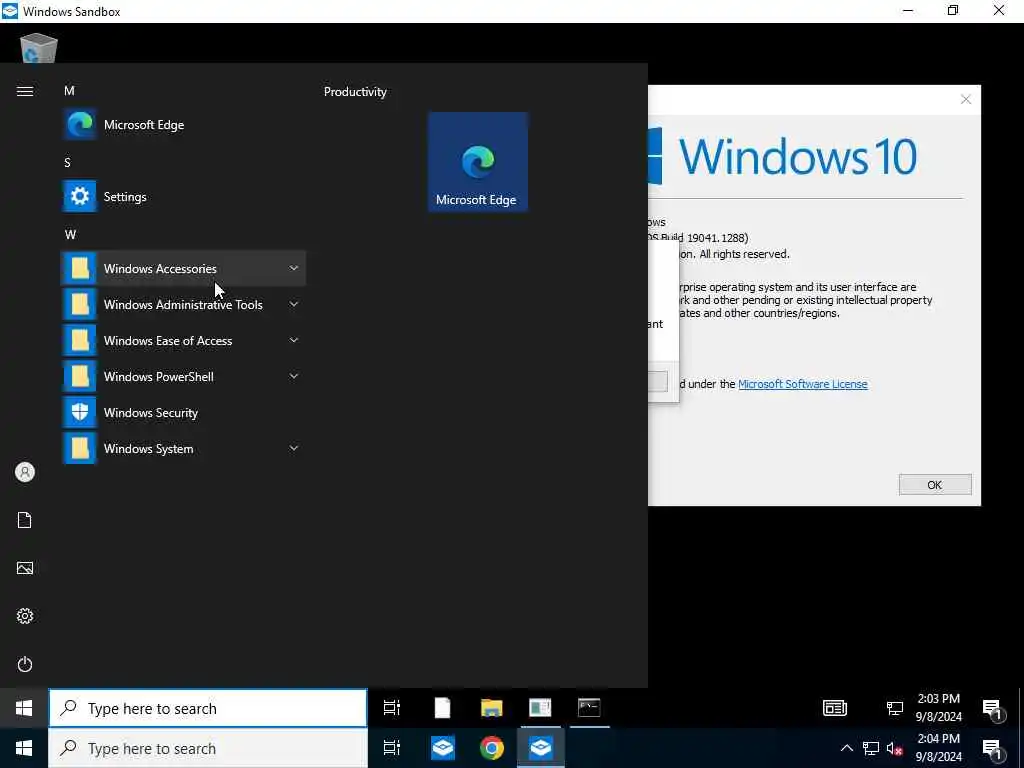This screenshot has height=768, width=1024.
Task: Open the About Windows app on sandbox taskbar
Action: (540, 708)
